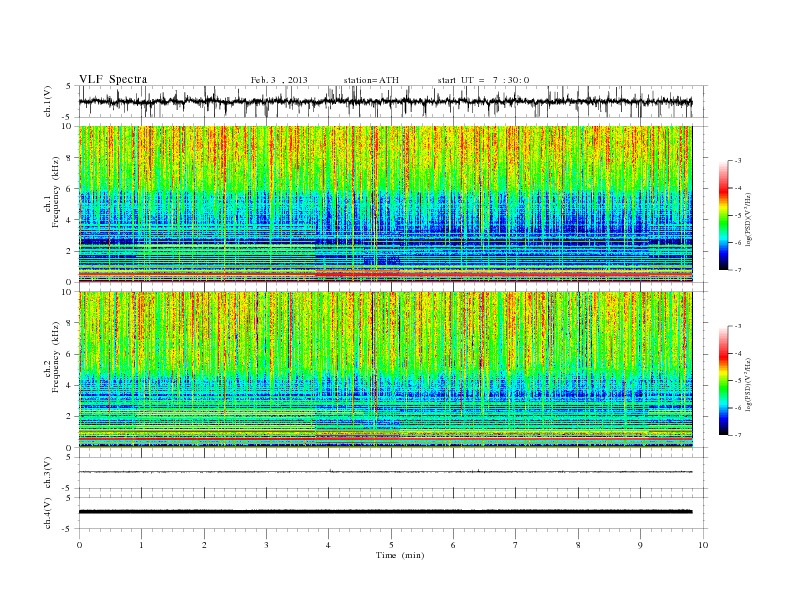Click the date label 'Feb. 3, 2013'
Viewport: 792px width, 612px height.
tap(279, 80)
